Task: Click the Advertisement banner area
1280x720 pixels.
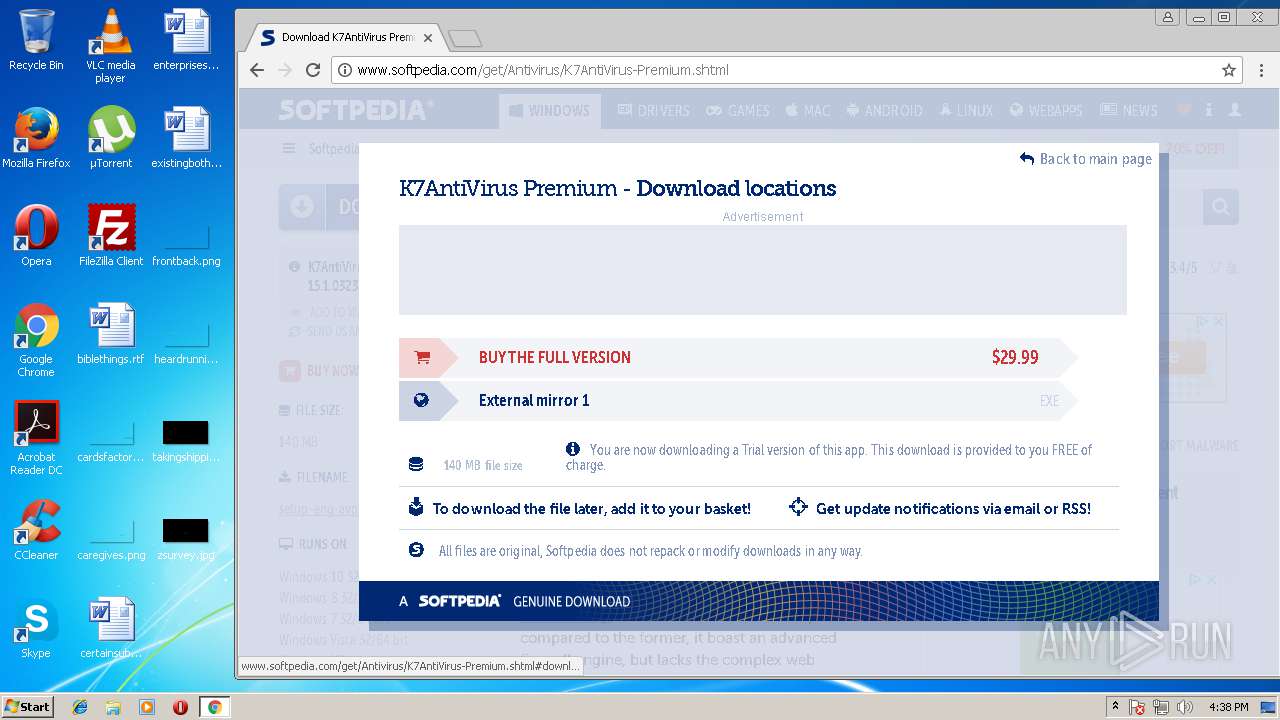Action: click(762, 270)
